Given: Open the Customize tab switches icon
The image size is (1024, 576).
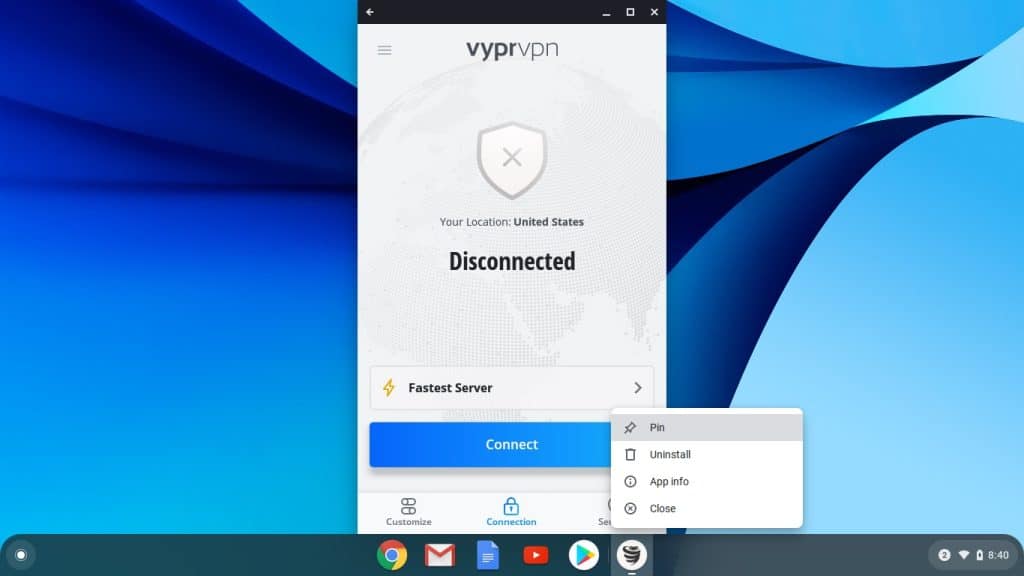Looking at the screenshot, I should point(408,504).
